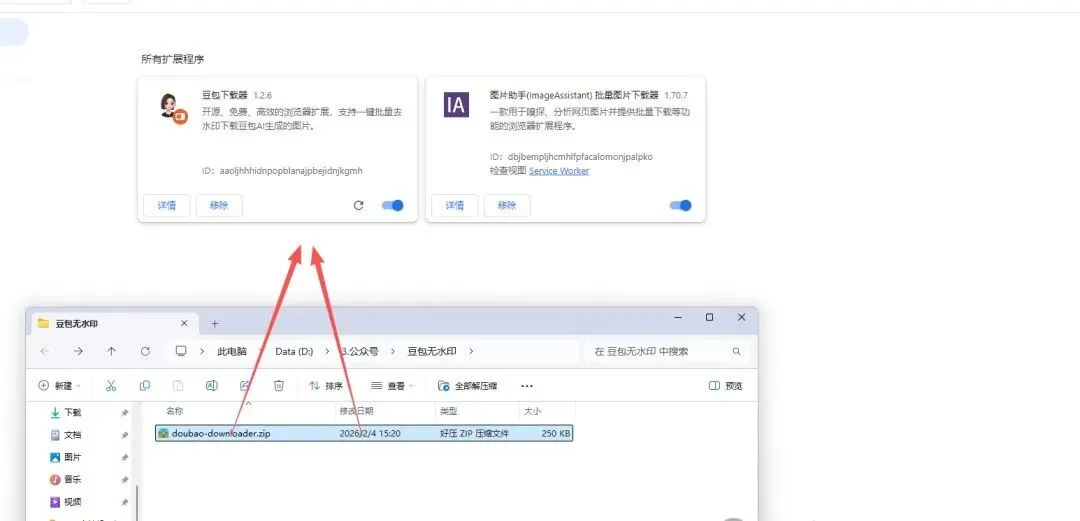Screen dimensions: 1080x521
Task: Select Data (D:) in the address path
Action: [294, 351]
